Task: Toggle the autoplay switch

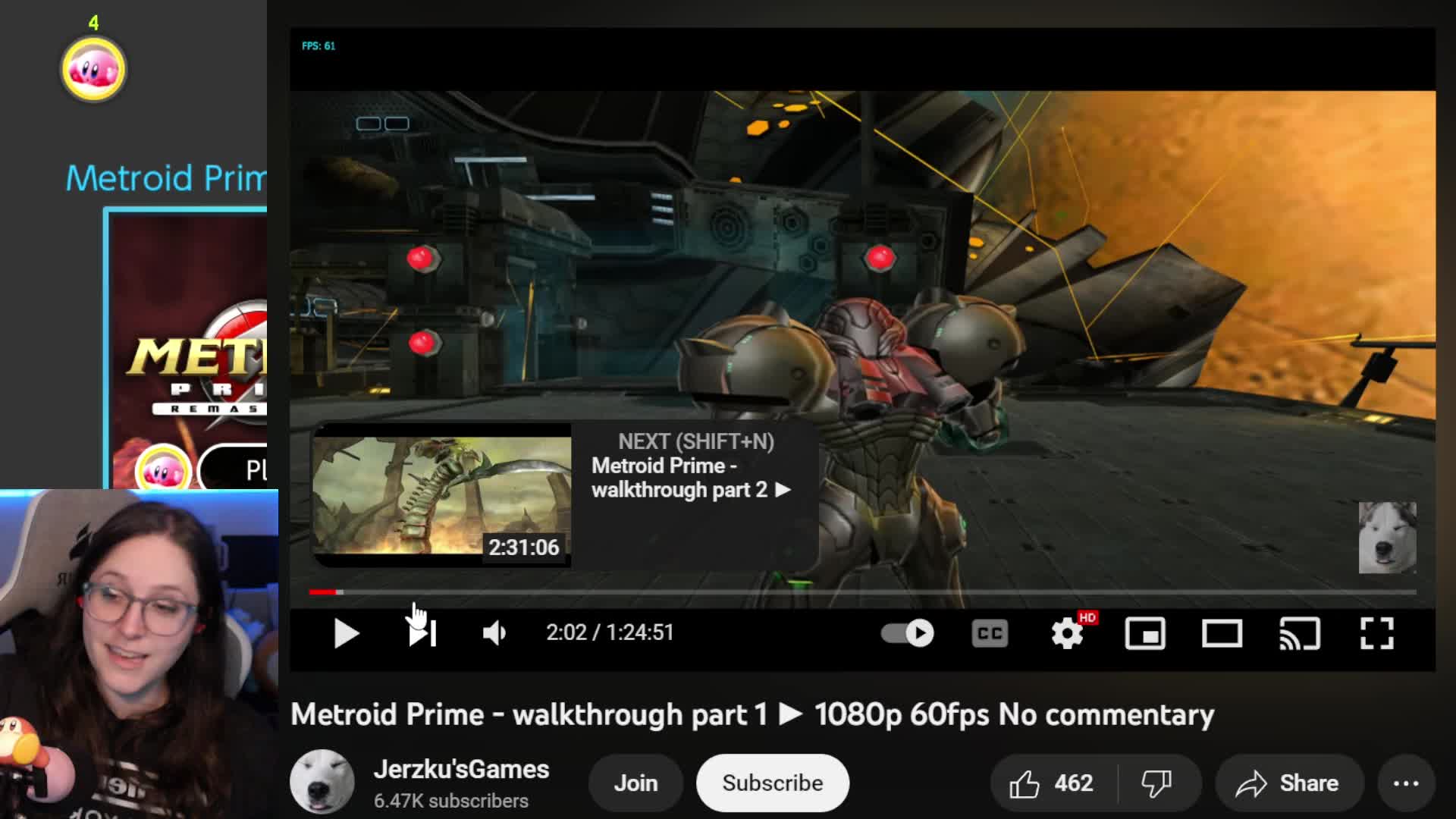Action: (x=908, y=633)
